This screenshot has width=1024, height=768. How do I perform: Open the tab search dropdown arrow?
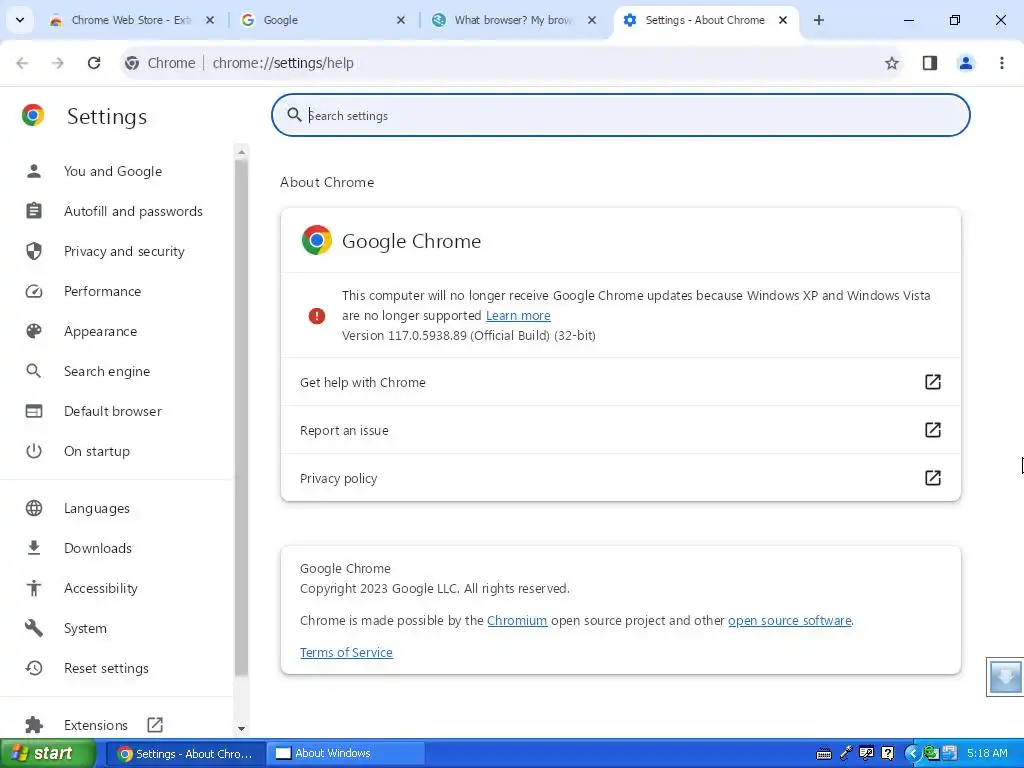coord(20,20)
